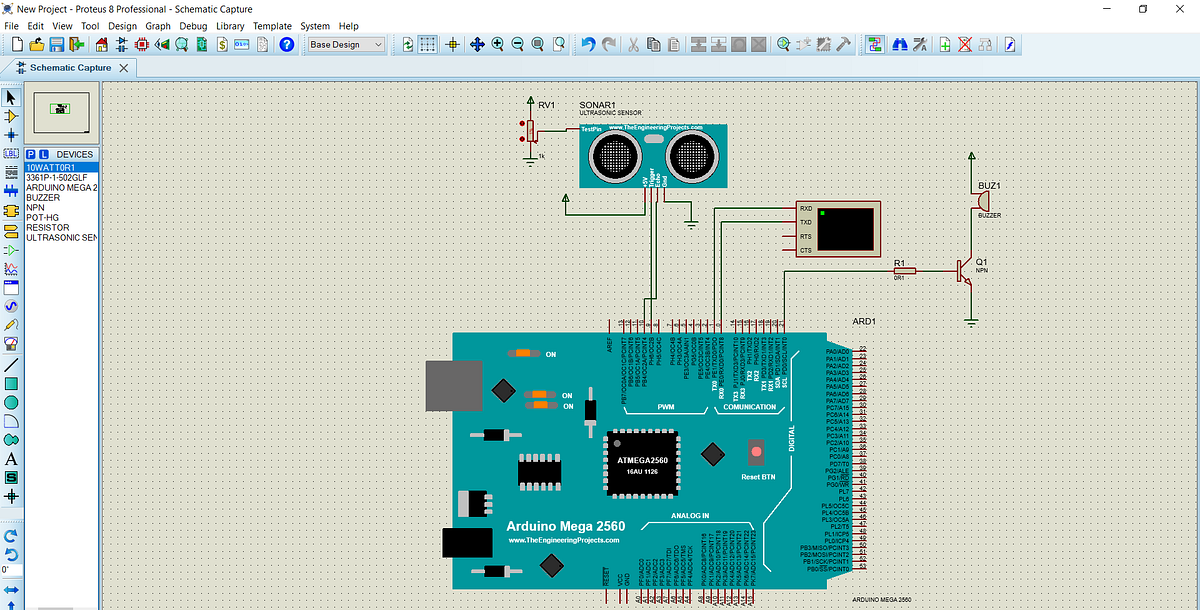Click the L library manage button
The image size is (1200, 610).
[44, 154]
